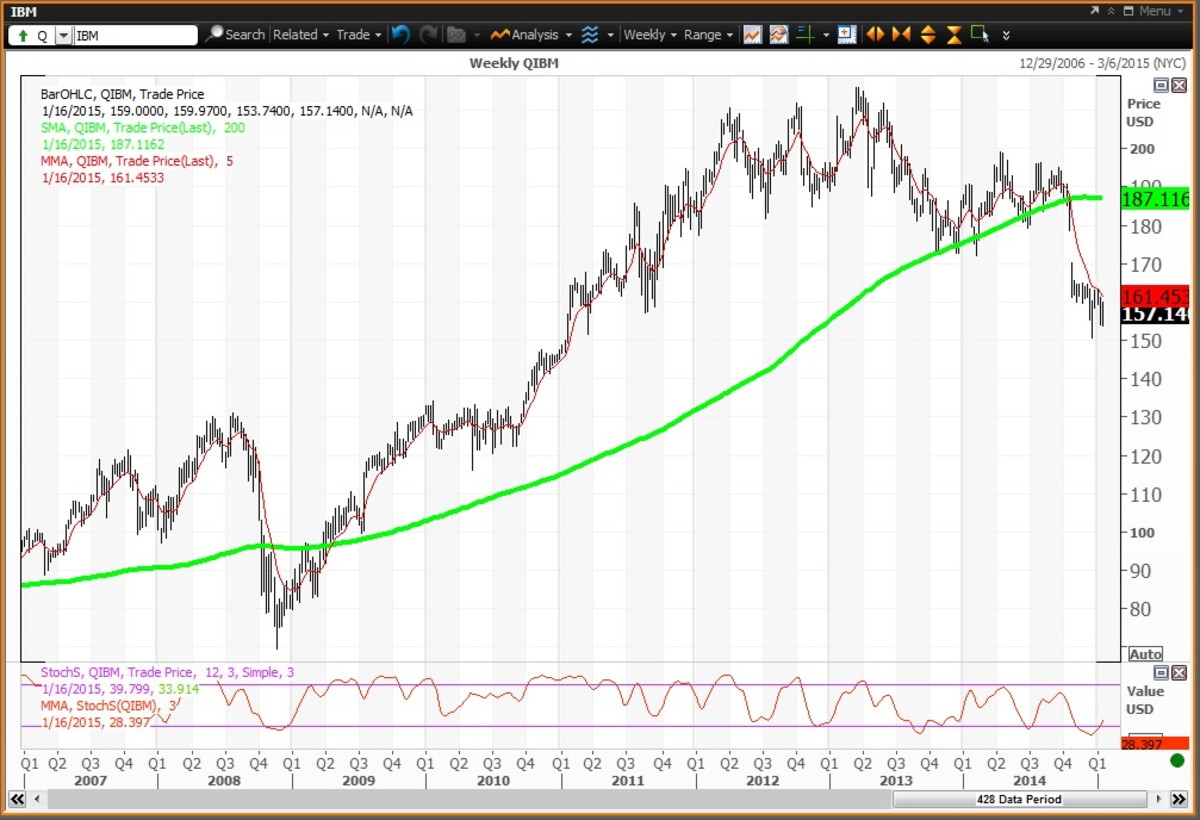
Task: Open the Weekly interval dropdown
Action: (649, 34)
